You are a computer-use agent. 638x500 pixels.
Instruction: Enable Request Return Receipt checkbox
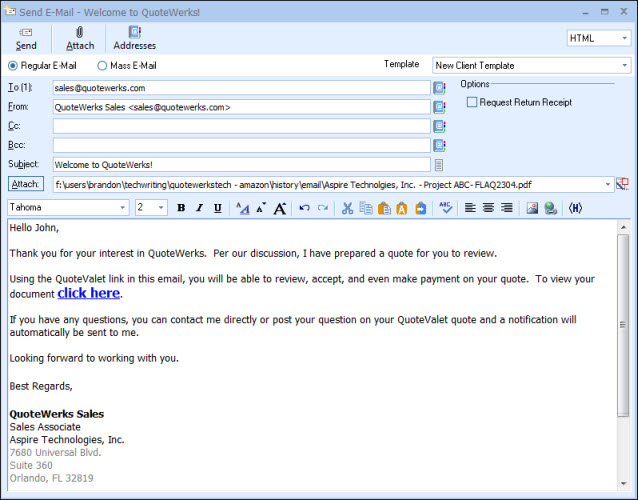pyautogui.click(x=472, y=102)
